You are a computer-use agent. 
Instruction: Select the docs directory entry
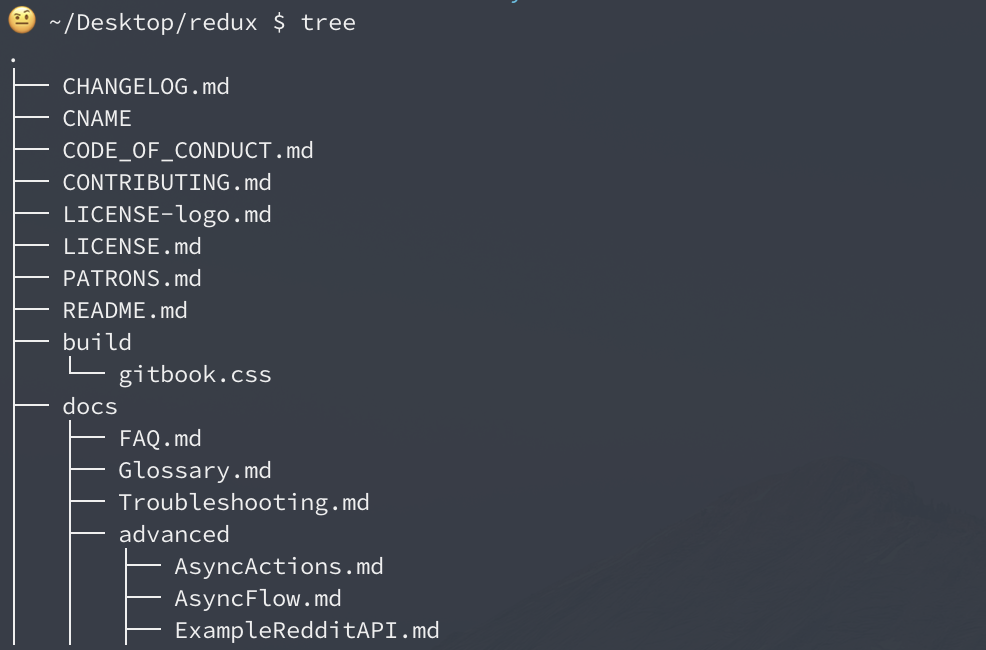pyautogui.click(x=90, y=407)
